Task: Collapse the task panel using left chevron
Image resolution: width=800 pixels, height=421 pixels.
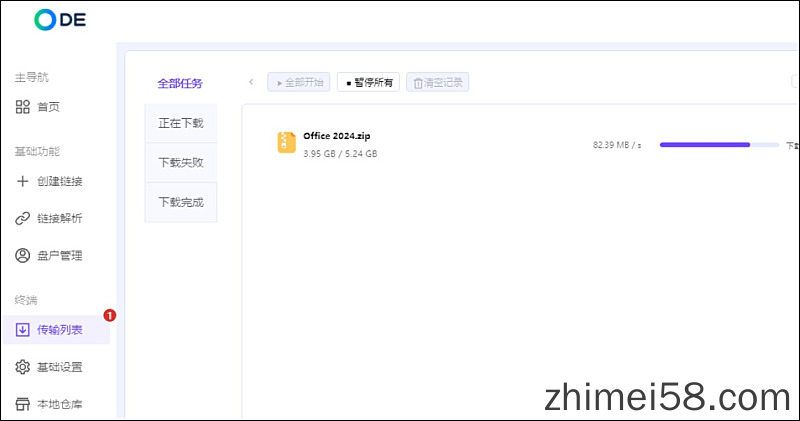Action: click(x=251, y=82)
